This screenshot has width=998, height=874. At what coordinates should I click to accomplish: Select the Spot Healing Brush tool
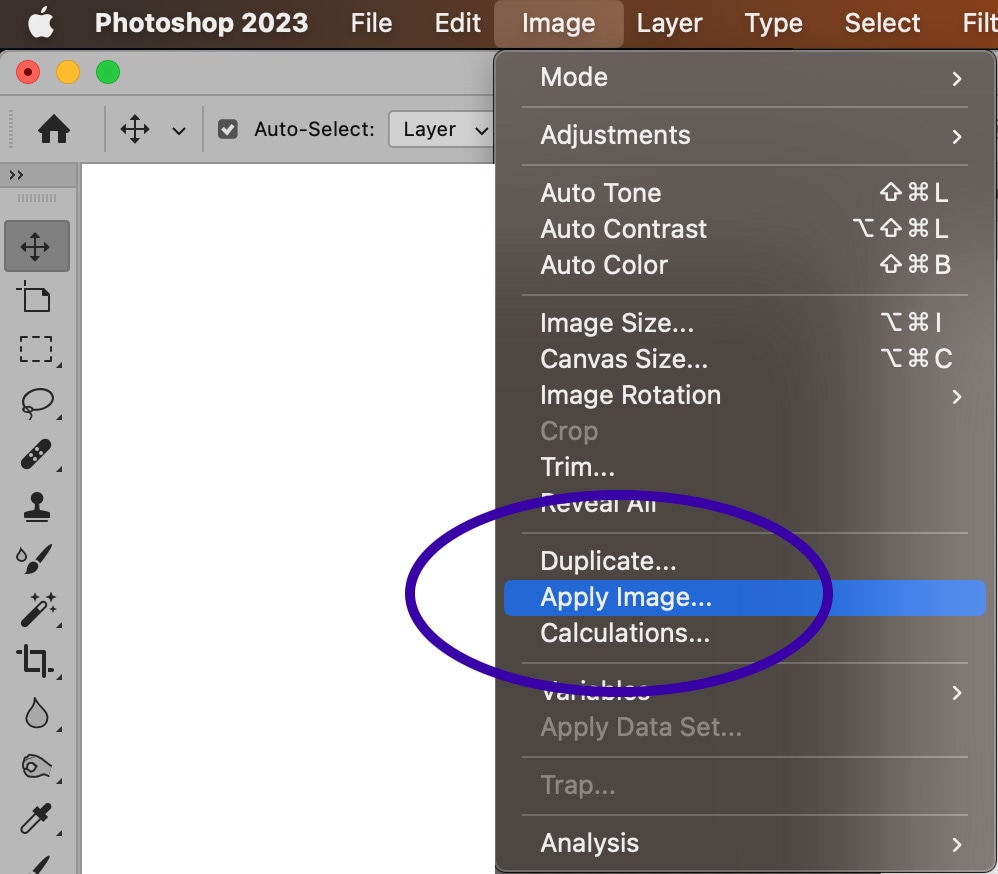click(36, 454)
